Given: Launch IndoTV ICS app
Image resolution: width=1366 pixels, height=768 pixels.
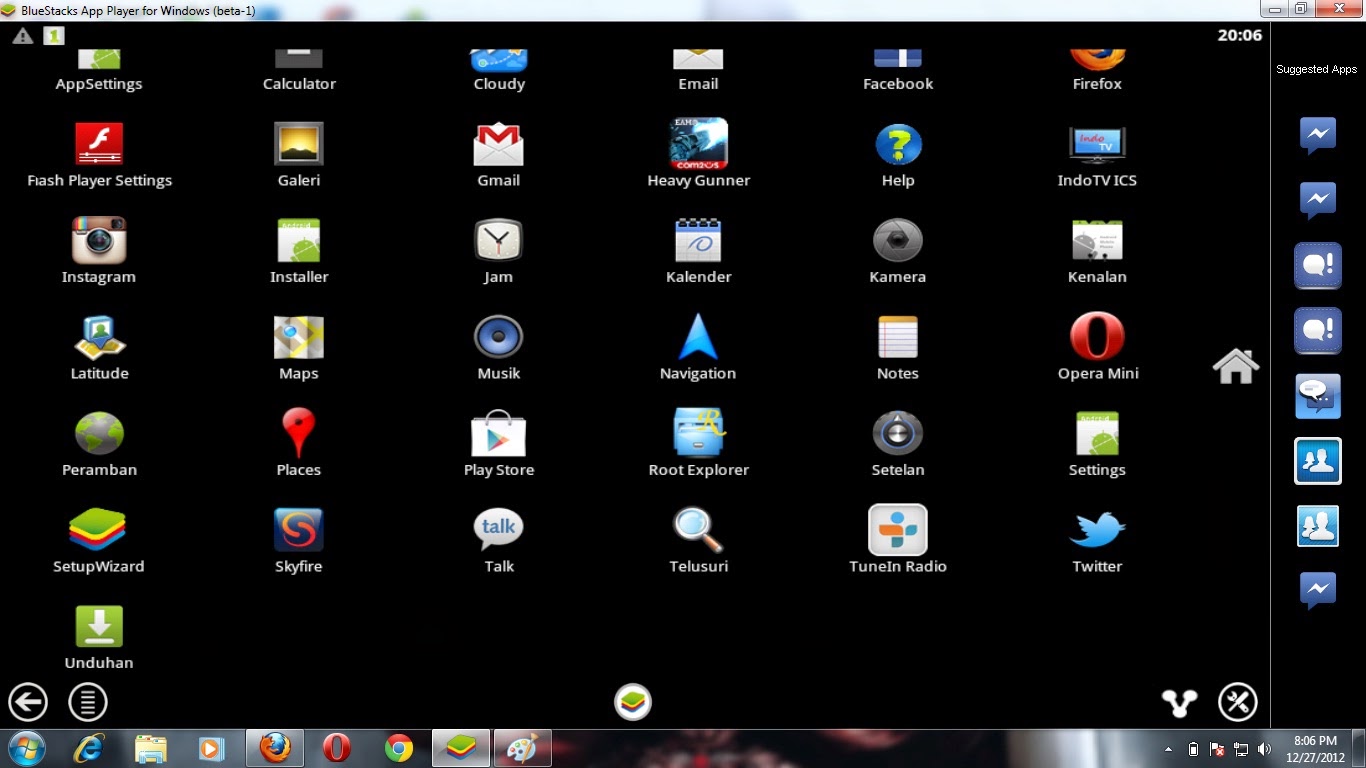Looking at the screenshot, I should pyautogui.click(x=1097, y=144).
